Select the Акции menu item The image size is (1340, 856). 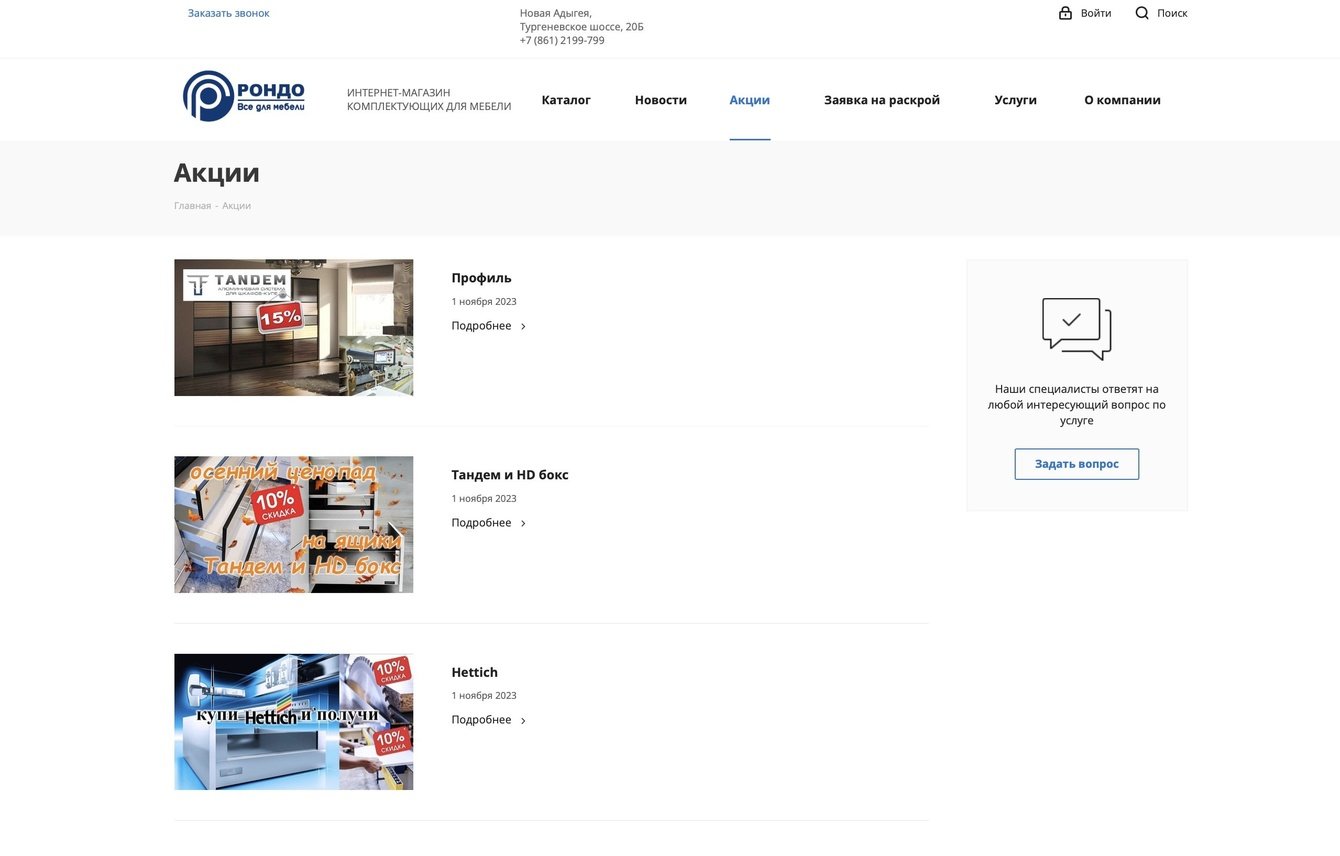point(750,100)
